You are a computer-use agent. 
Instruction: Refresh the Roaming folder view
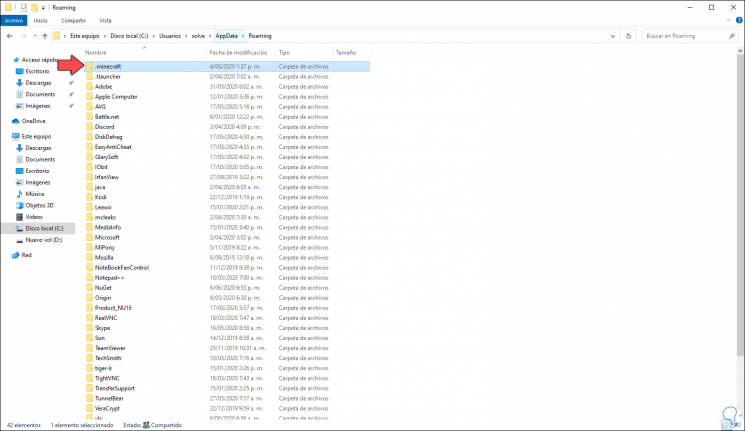(x=629, y=36)
